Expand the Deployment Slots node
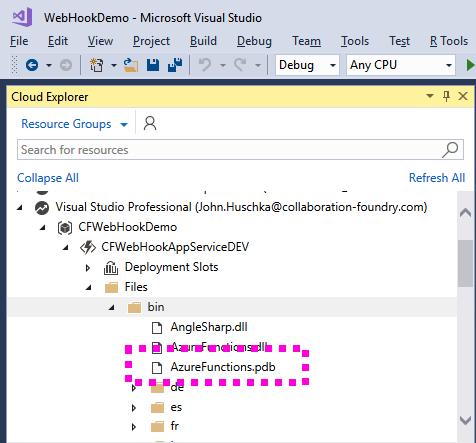The image size is (476, 443). 88,268
